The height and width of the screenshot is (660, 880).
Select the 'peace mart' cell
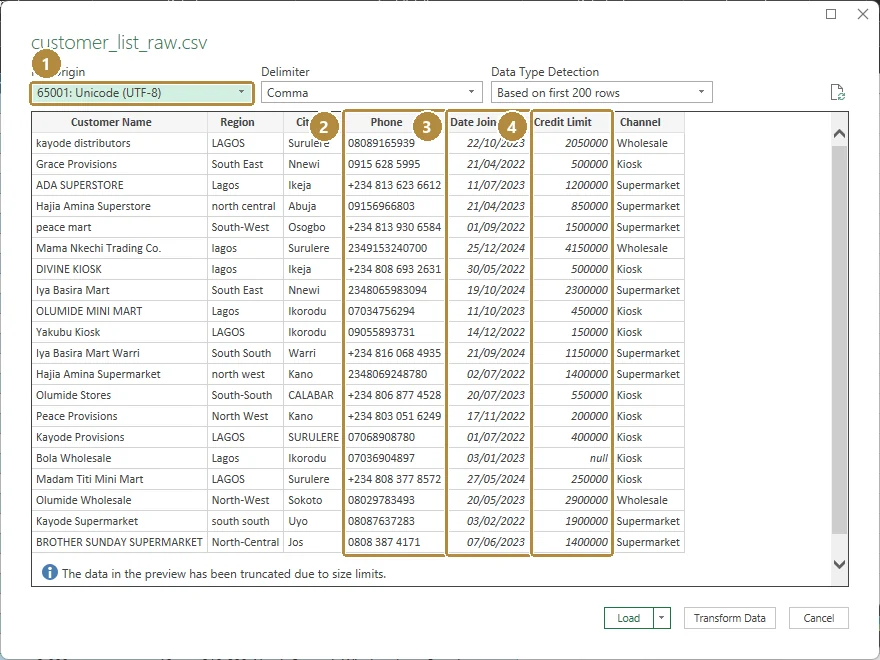pos(120,227)
